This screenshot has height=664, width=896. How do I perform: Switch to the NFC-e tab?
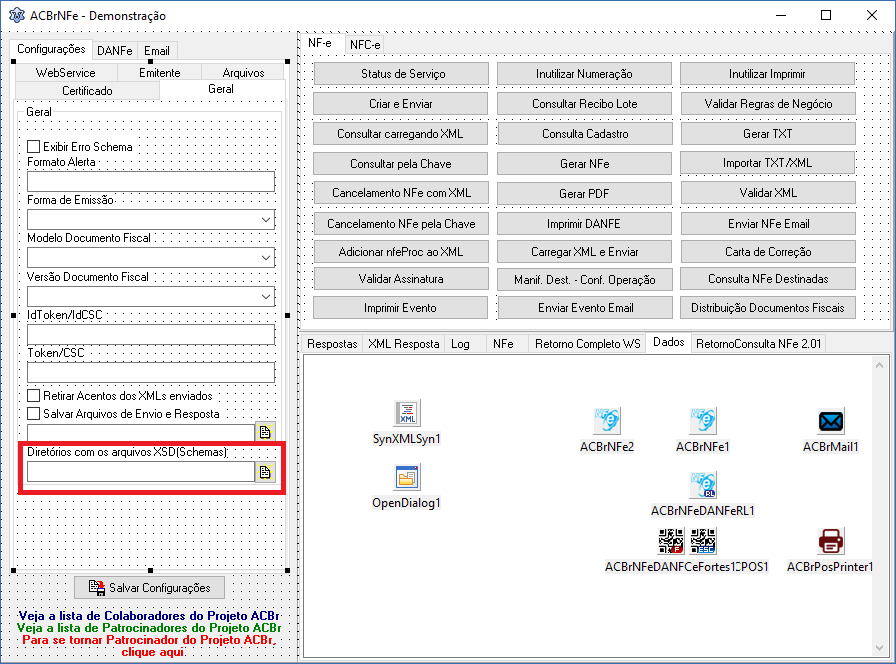coord(365,45)
